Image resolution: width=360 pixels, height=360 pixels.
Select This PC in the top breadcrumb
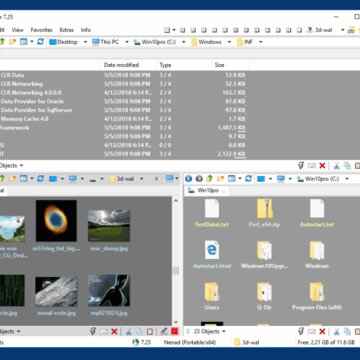(106, 42)
